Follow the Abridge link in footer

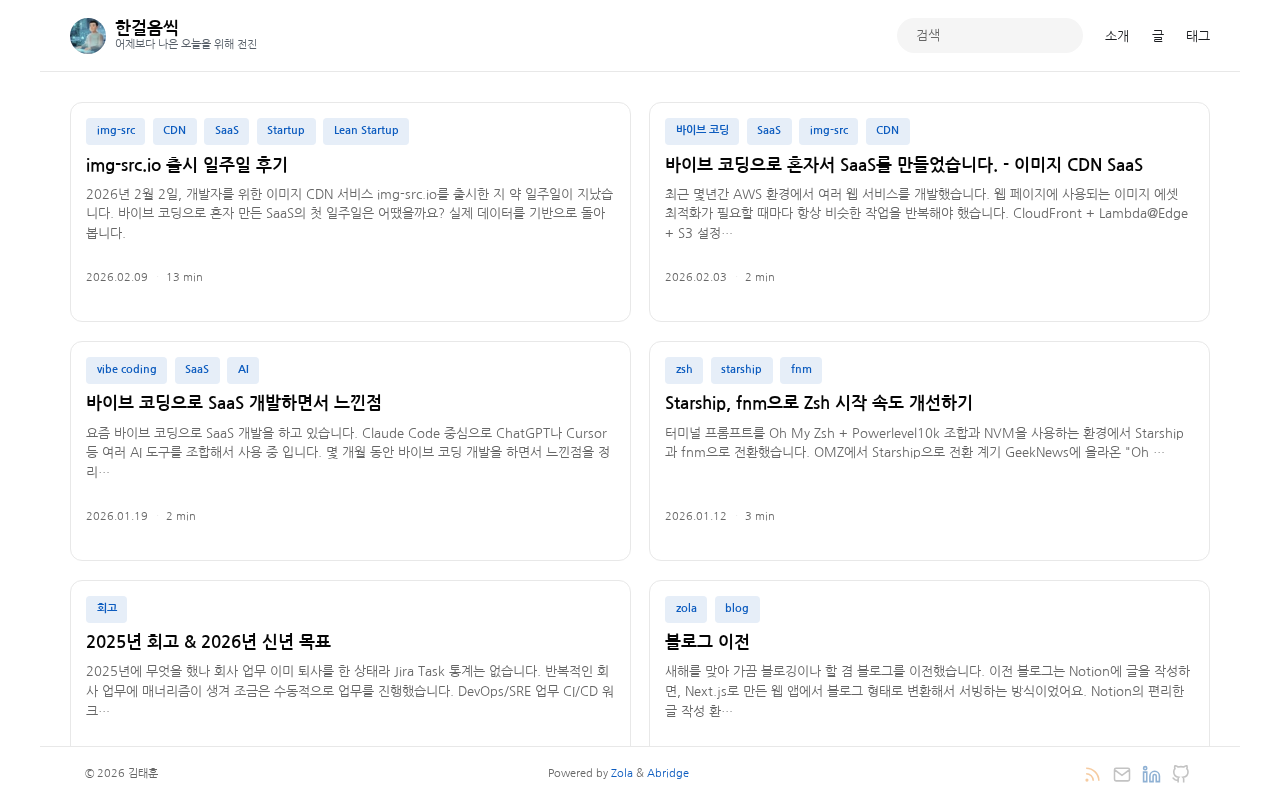[668, 773]
